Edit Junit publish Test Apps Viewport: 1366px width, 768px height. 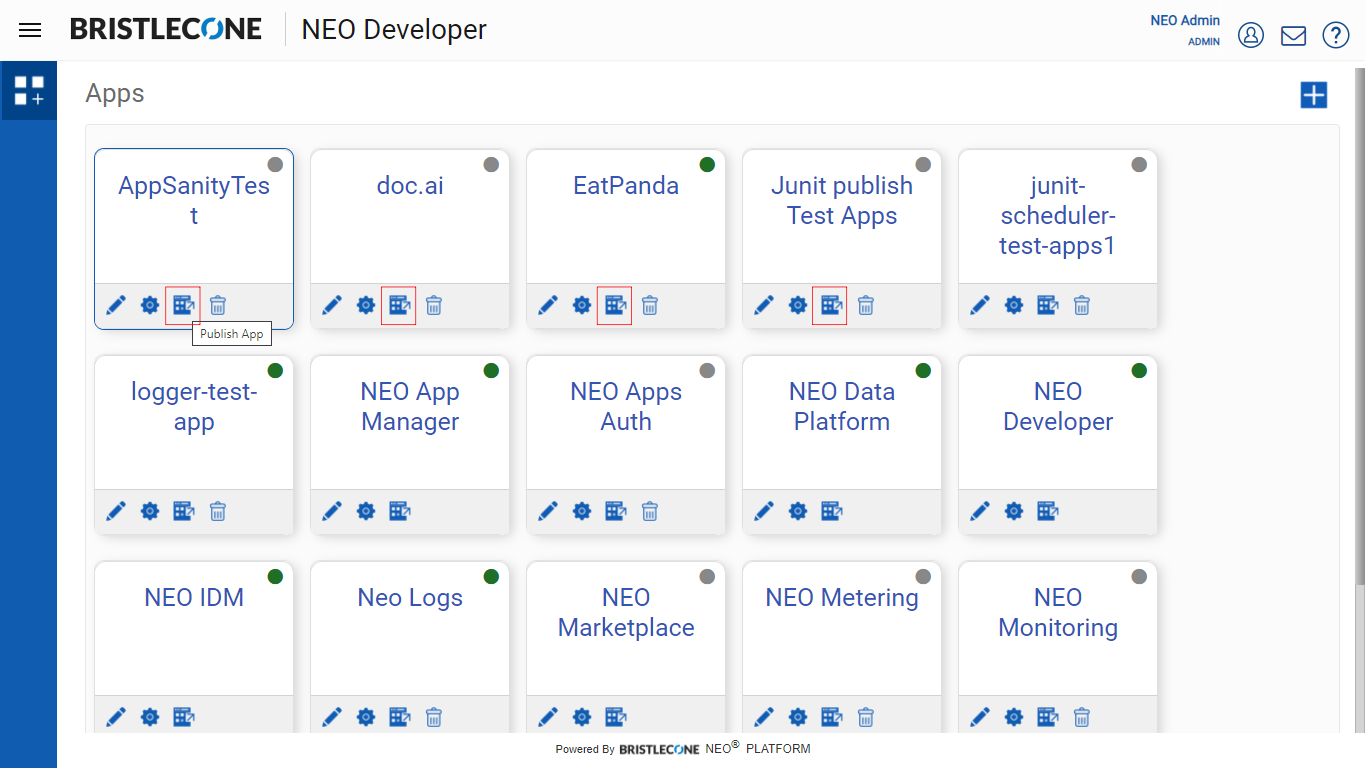point(764,305)
